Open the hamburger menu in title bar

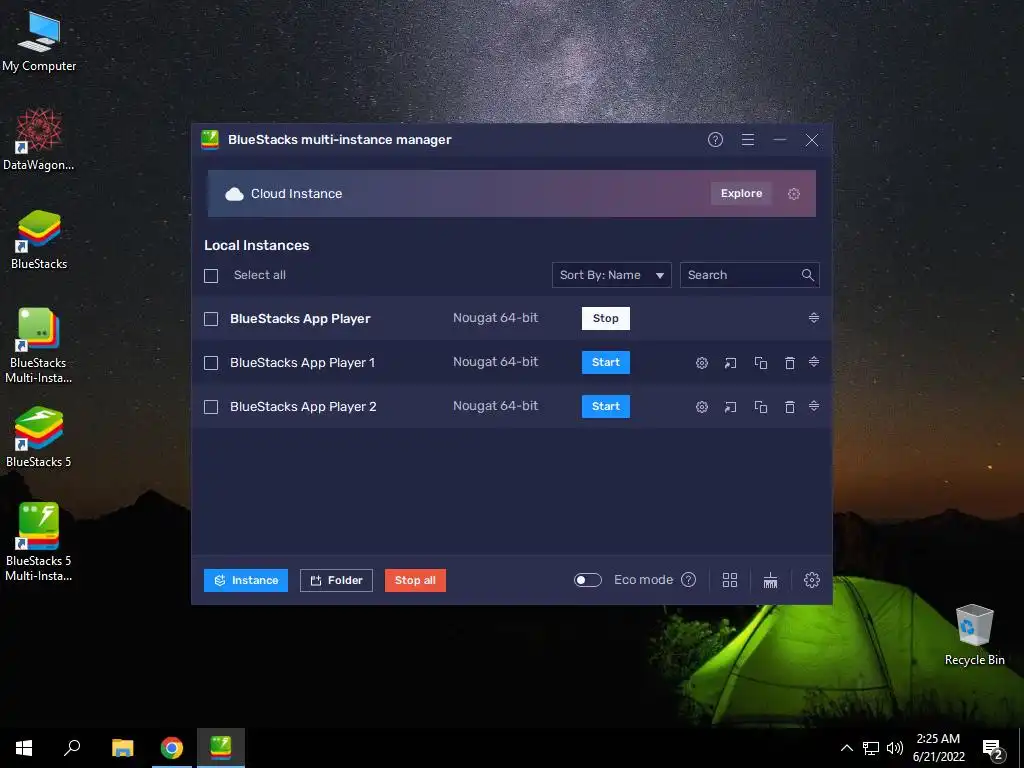coord(748,140)
